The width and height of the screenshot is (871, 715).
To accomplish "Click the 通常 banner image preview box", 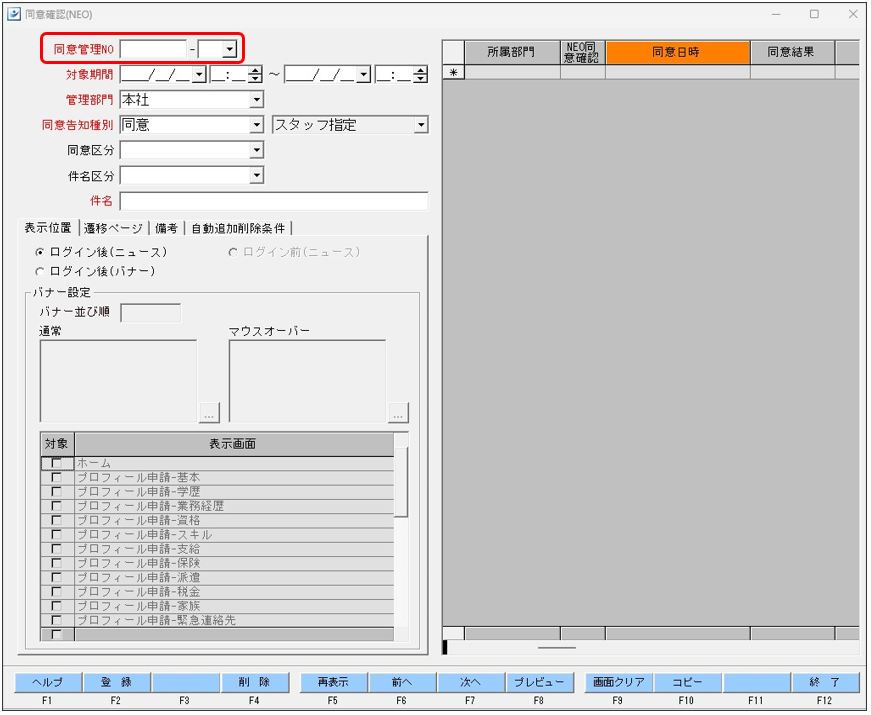I will coord(118,381).
